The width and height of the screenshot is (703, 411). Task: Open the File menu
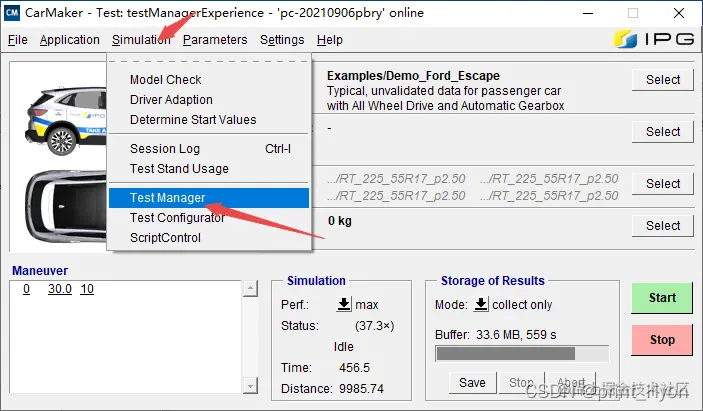click(17, 40)
